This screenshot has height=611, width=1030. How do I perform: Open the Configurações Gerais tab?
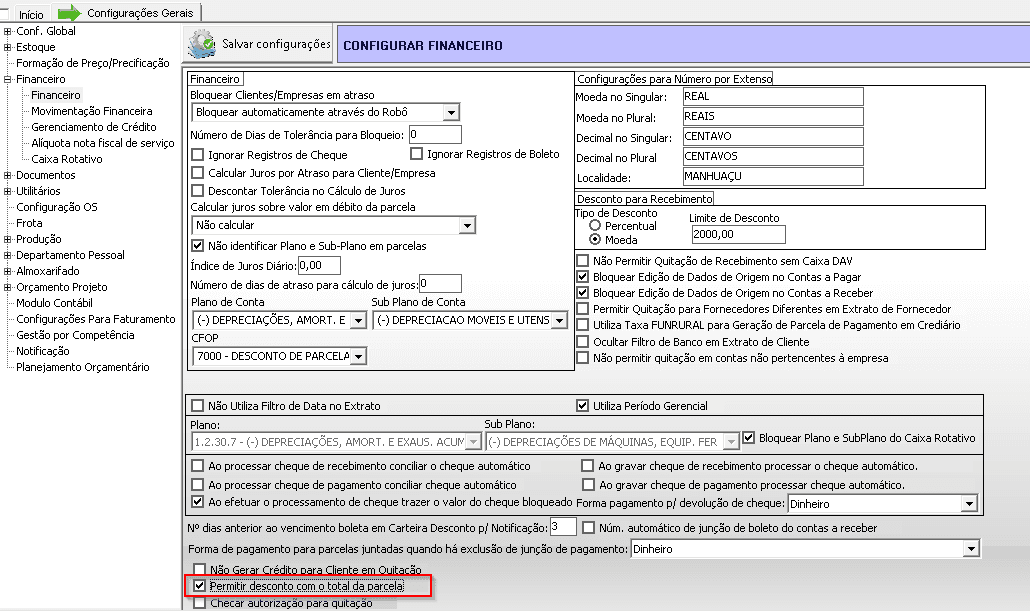pos(140,13)
